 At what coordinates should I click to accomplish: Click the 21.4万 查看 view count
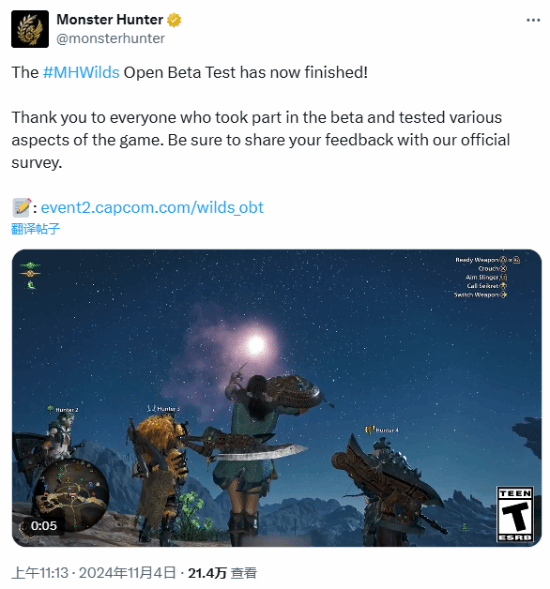tap(222, 573)
